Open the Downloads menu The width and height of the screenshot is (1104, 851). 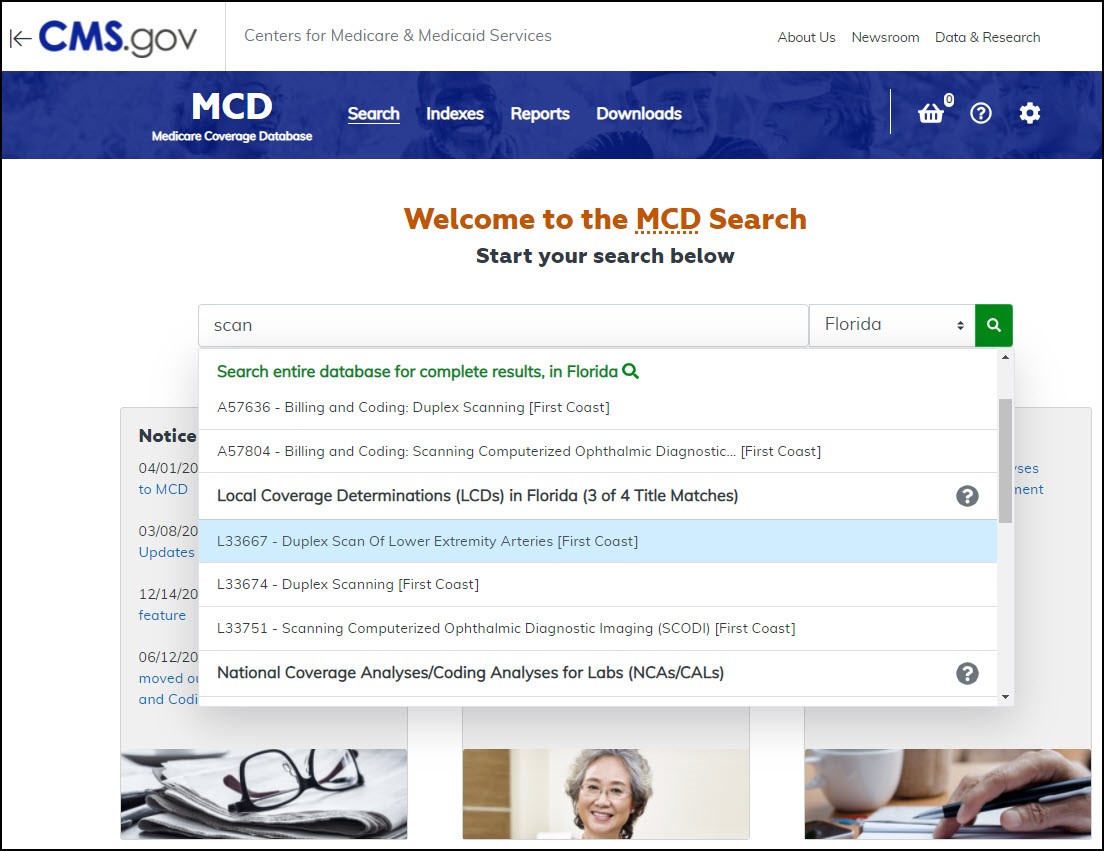pyautogui.click(x=639, y=114)
